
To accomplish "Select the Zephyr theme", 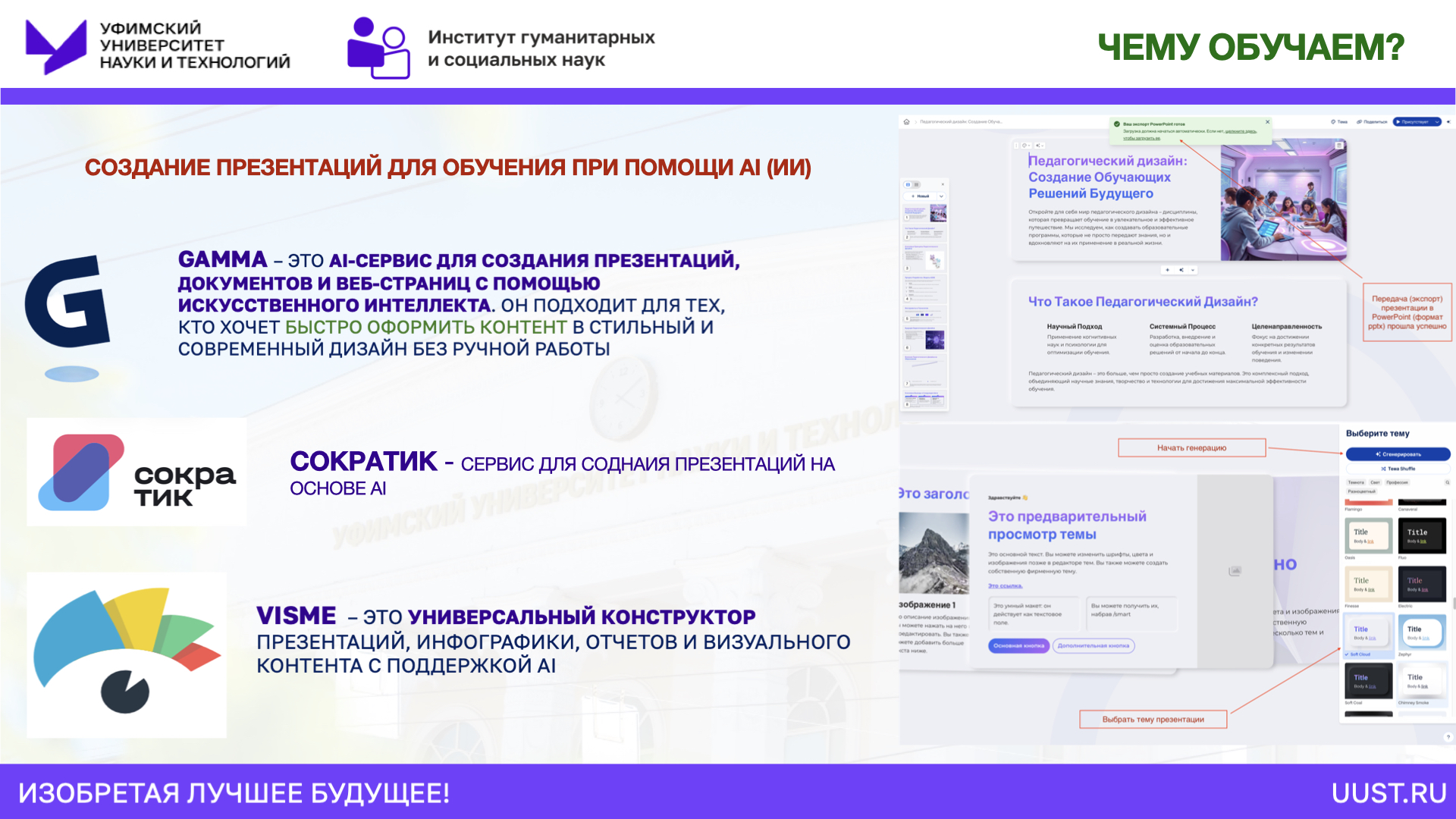I will (1422, 632).
